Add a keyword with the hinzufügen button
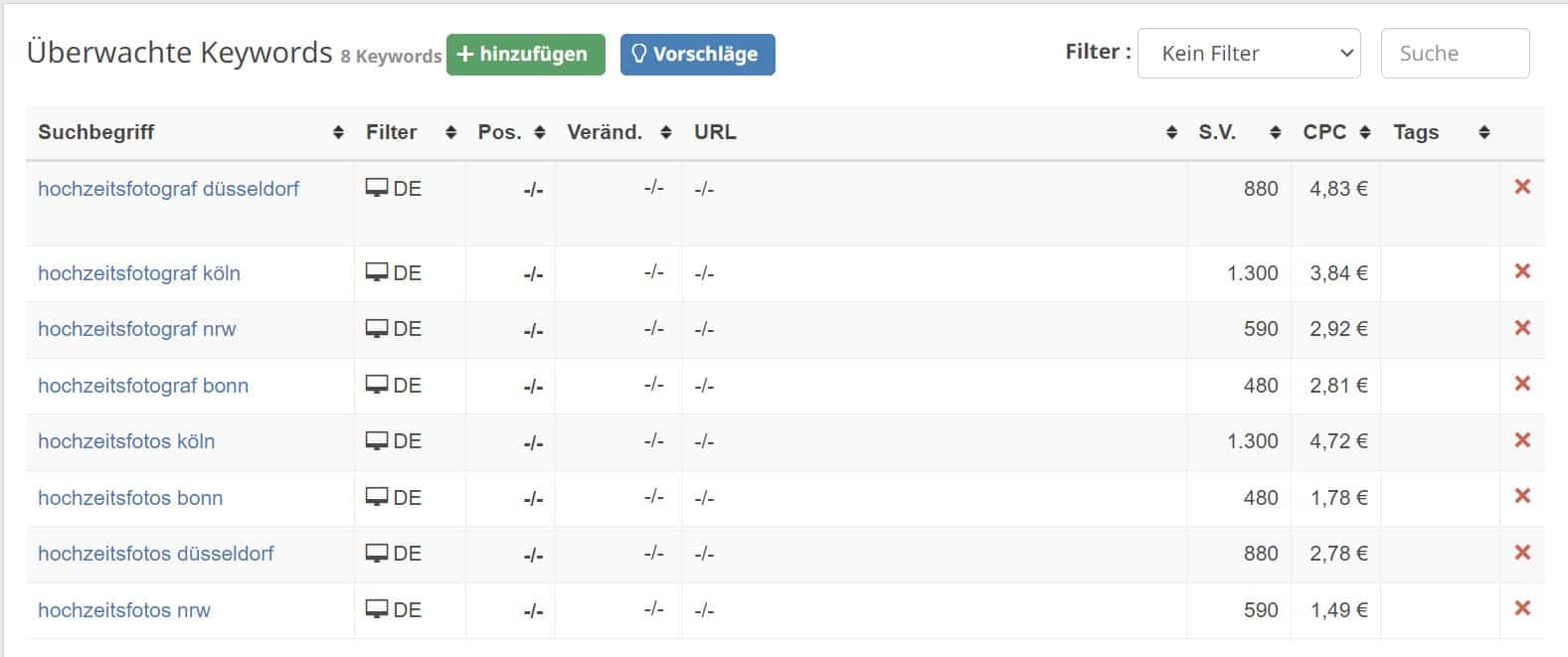1568x657 pixels. 526,54
